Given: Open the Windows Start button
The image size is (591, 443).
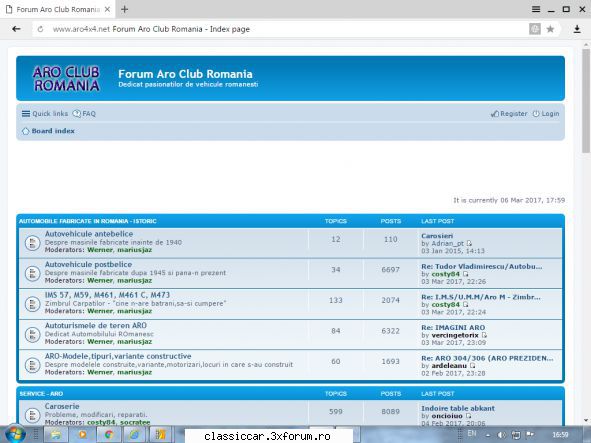Looking at the screenshot, I should pyautogui.click(x=15, y=434).
